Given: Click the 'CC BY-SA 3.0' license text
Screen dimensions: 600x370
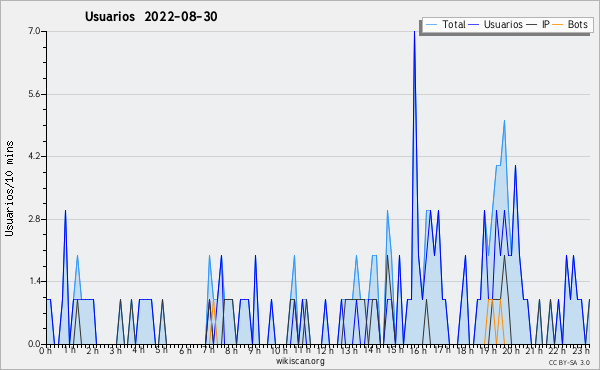Looking at the screenshot, I should click(569, 362).
